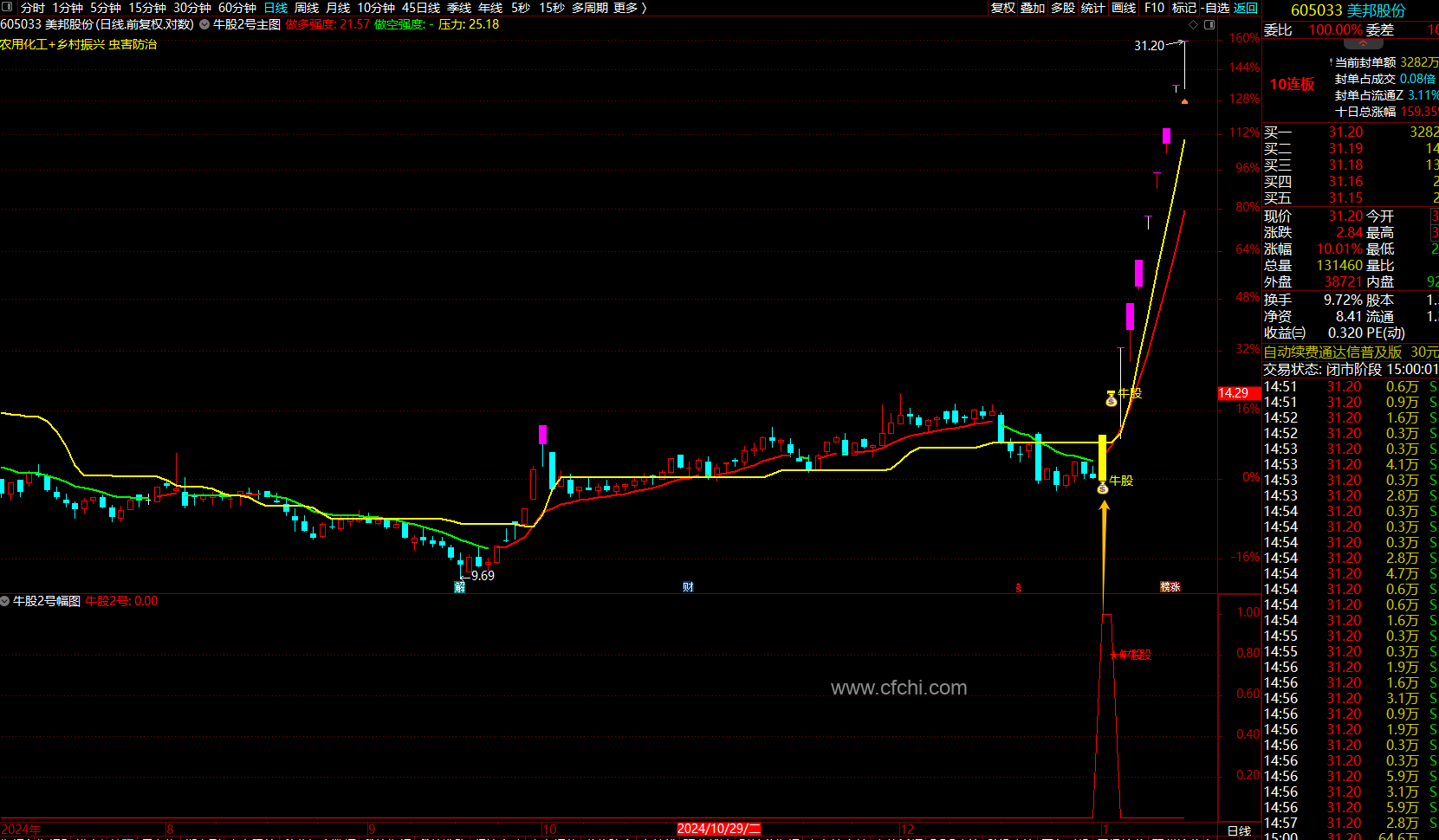This screenshot has height=840, width=1439.
Task: Click the 标记 mark button
Action: [1183, 8]
